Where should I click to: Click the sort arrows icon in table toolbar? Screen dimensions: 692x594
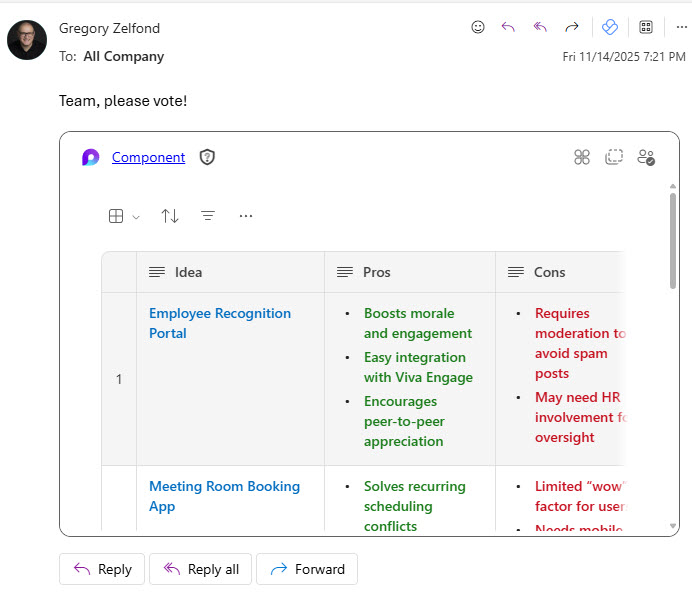(170, 216)
